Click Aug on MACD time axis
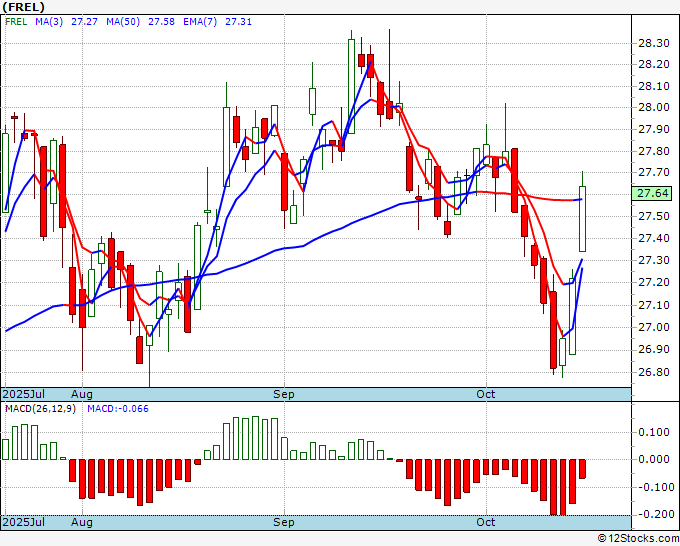680x546 pixels. point(82,522)
